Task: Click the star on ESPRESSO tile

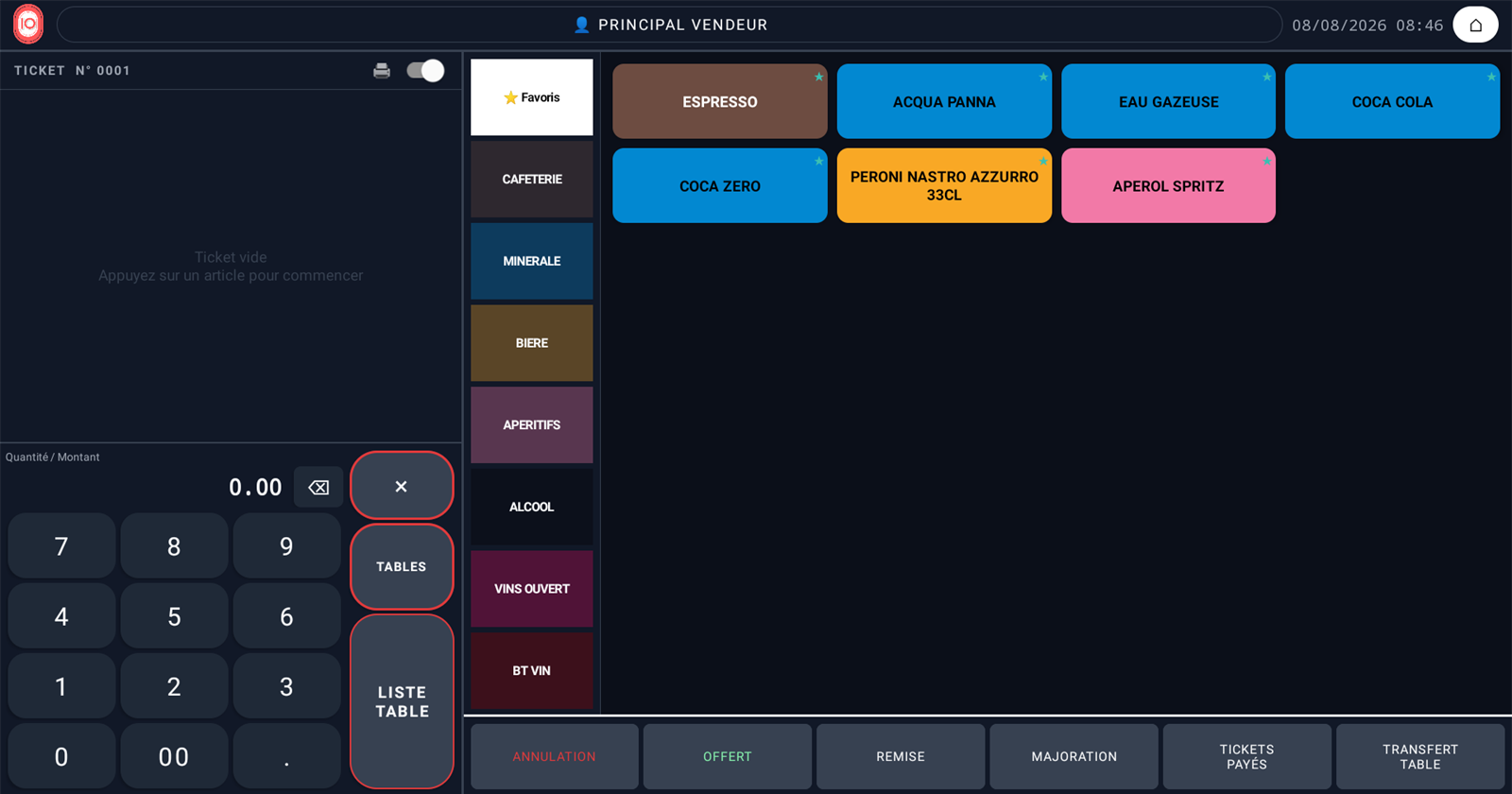Action: tap(818, 78)
